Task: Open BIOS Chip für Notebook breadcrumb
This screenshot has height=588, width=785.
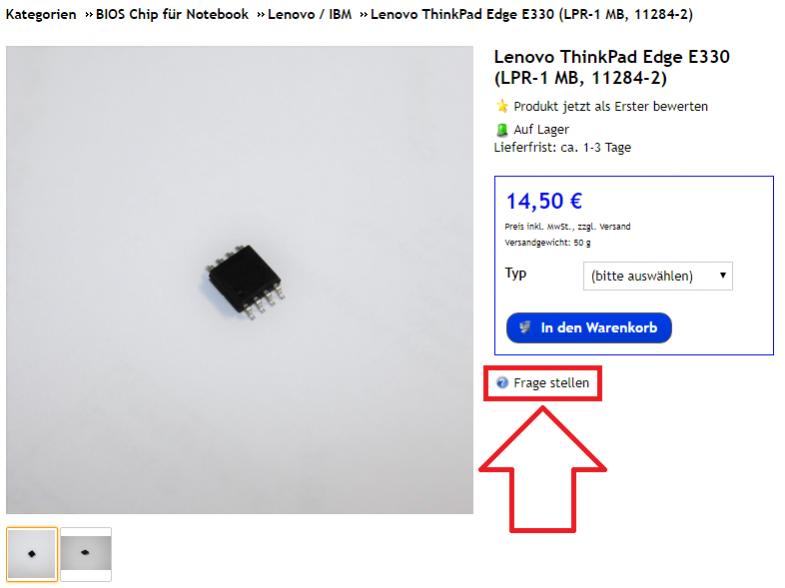Action: (x=172, y=14)
